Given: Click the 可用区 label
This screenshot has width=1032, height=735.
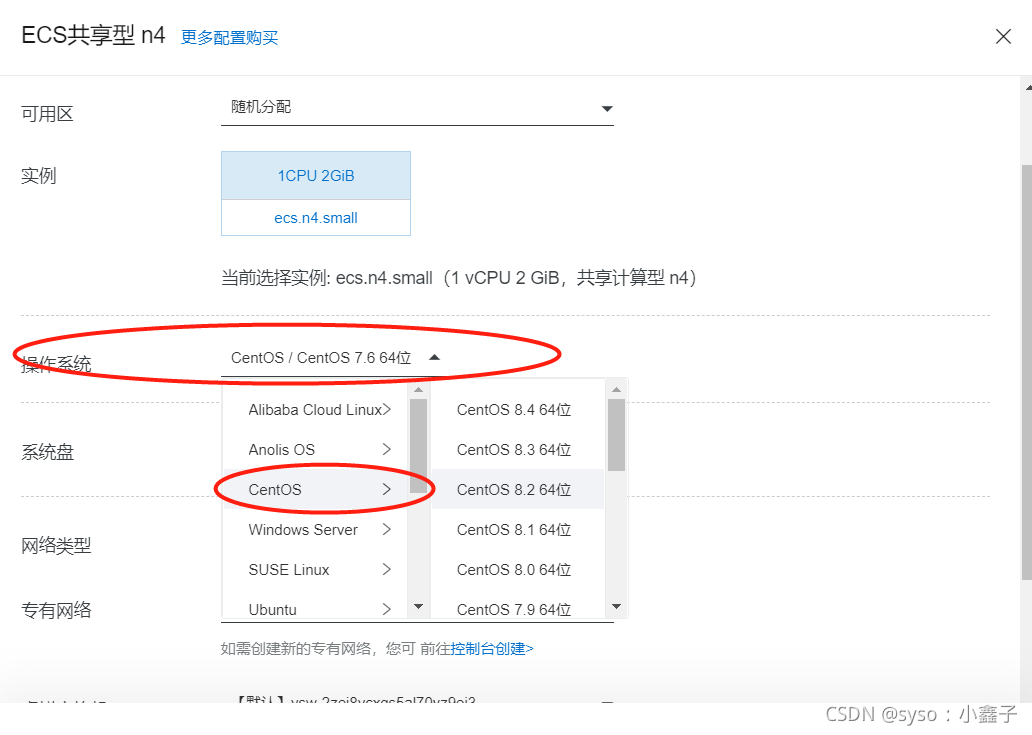Looking at the screenshot, I should click(x=47, y=114).
